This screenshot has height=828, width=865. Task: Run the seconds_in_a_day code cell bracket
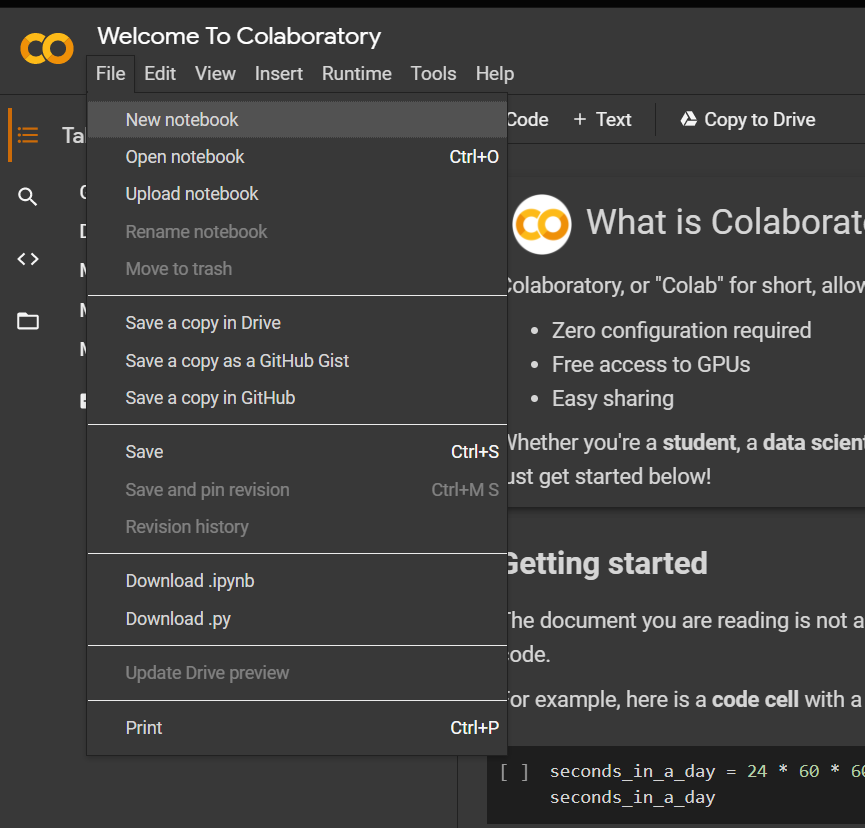pyautogui.click(x=514, y=771)
